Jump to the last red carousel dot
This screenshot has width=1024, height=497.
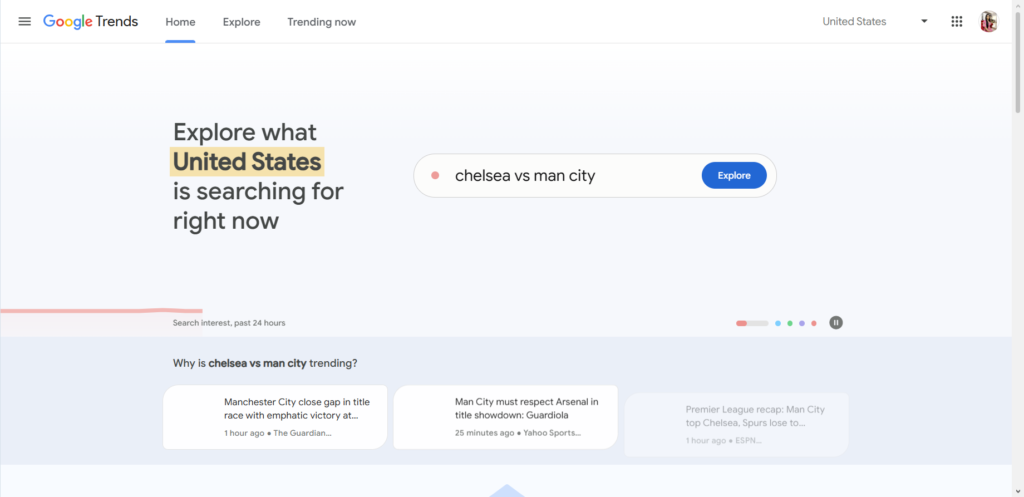click(814, 323)
